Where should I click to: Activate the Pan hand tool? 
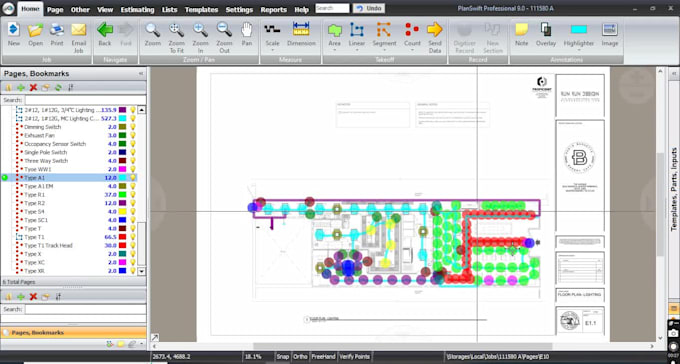pyautogui.click(x=247, y=30)
